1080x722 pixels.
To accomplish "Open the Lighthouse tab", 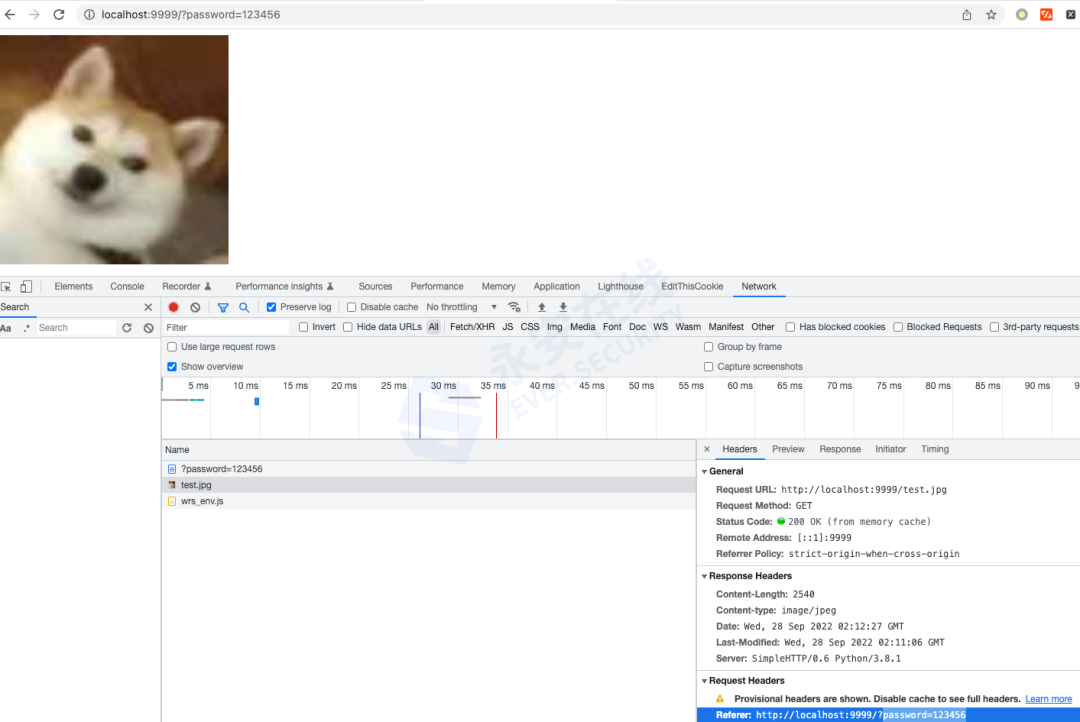I will coord(621,287).
